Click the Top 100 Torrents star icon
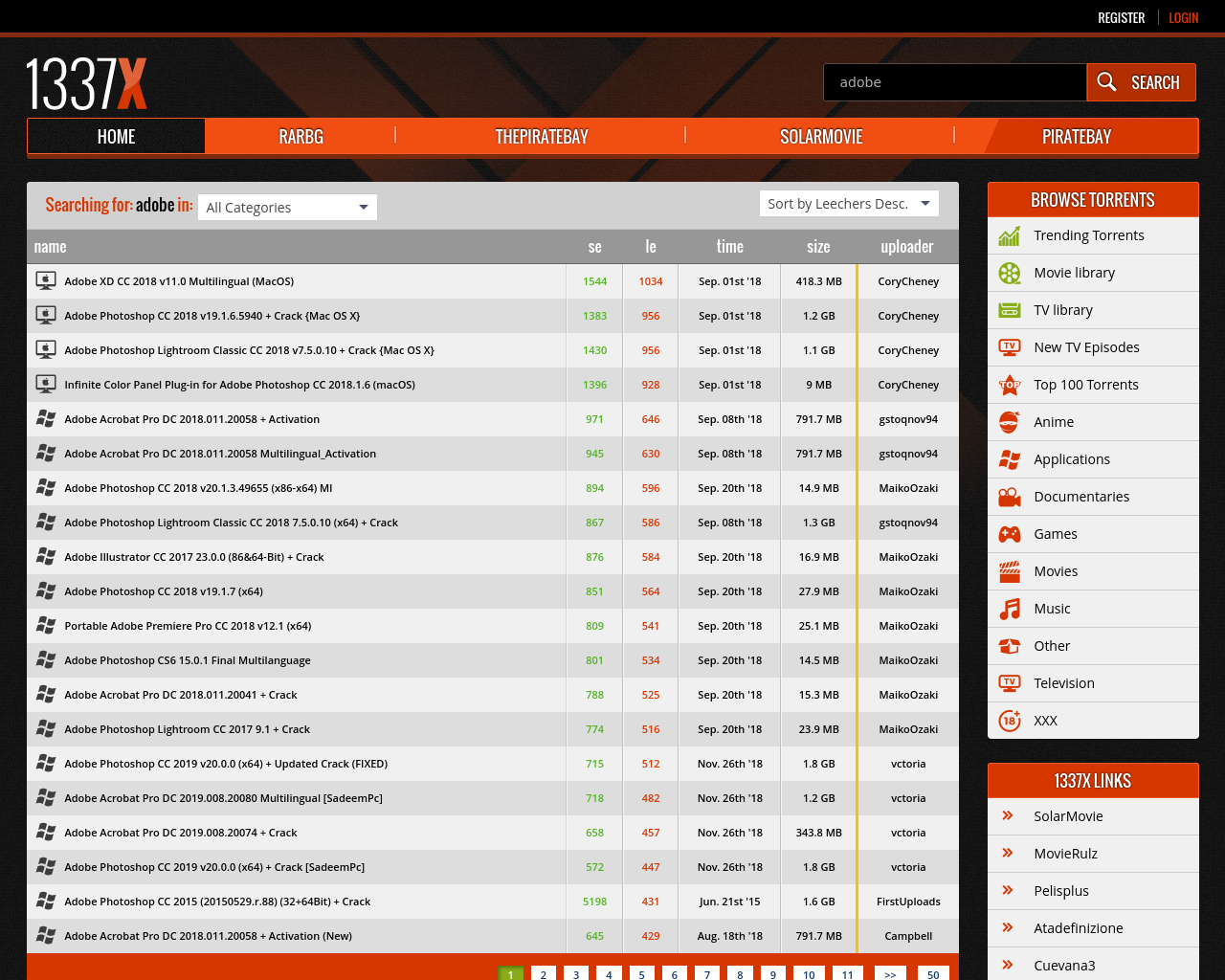1225x980 pixels. (x=1010, y=385)
